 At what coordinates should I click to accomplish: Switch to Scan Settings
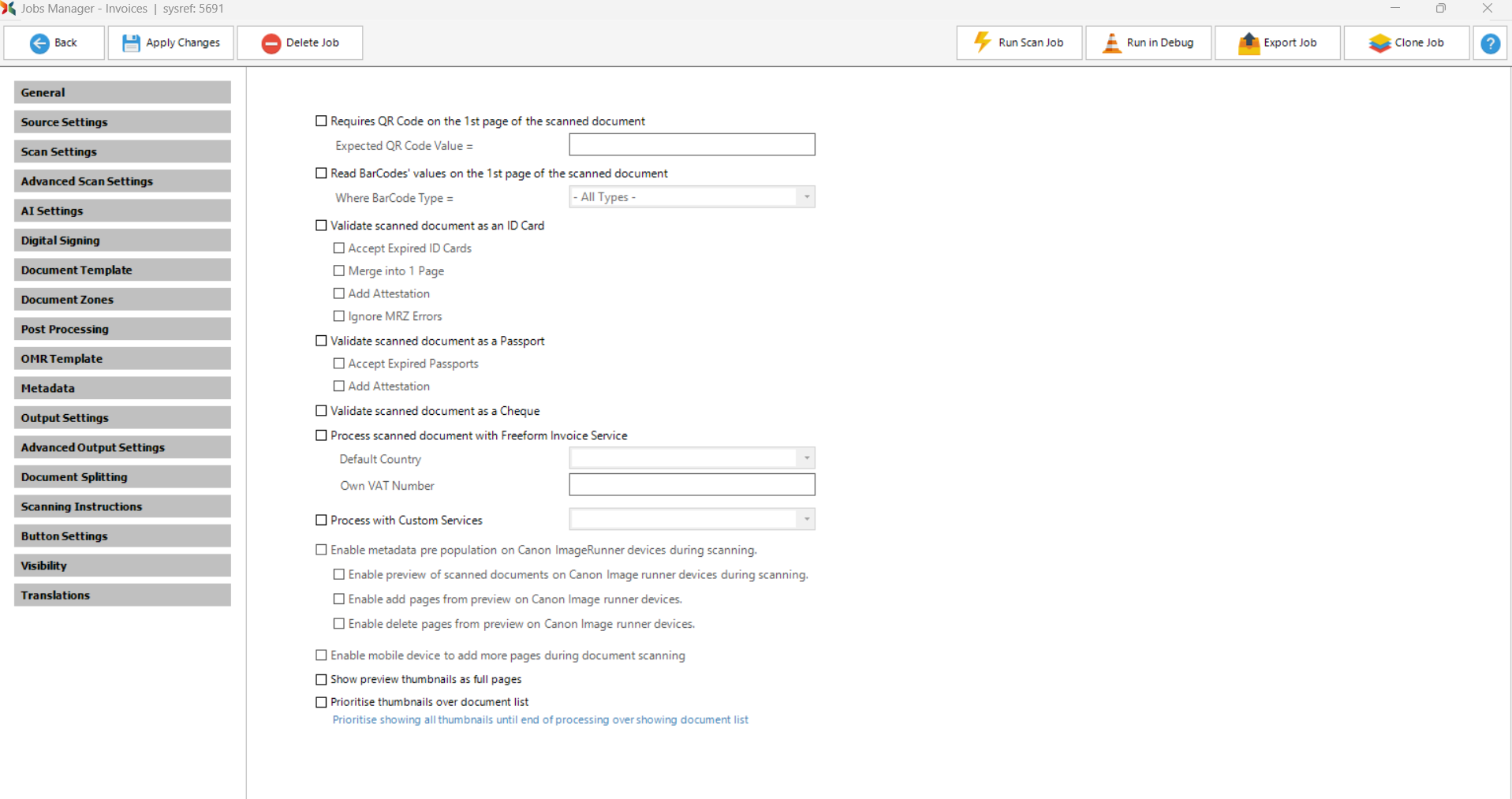(x=122, y=151)
